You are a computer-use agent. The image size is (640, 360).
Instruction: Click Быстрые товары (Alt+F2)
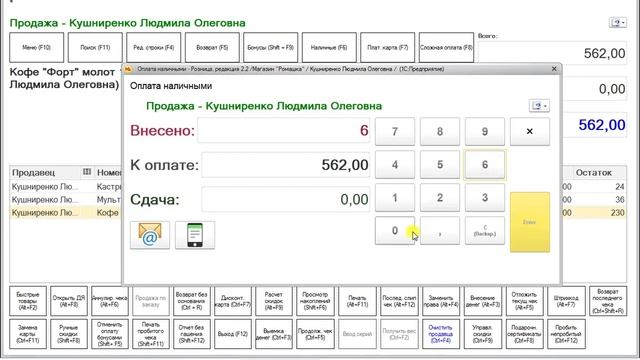[28, 301]
